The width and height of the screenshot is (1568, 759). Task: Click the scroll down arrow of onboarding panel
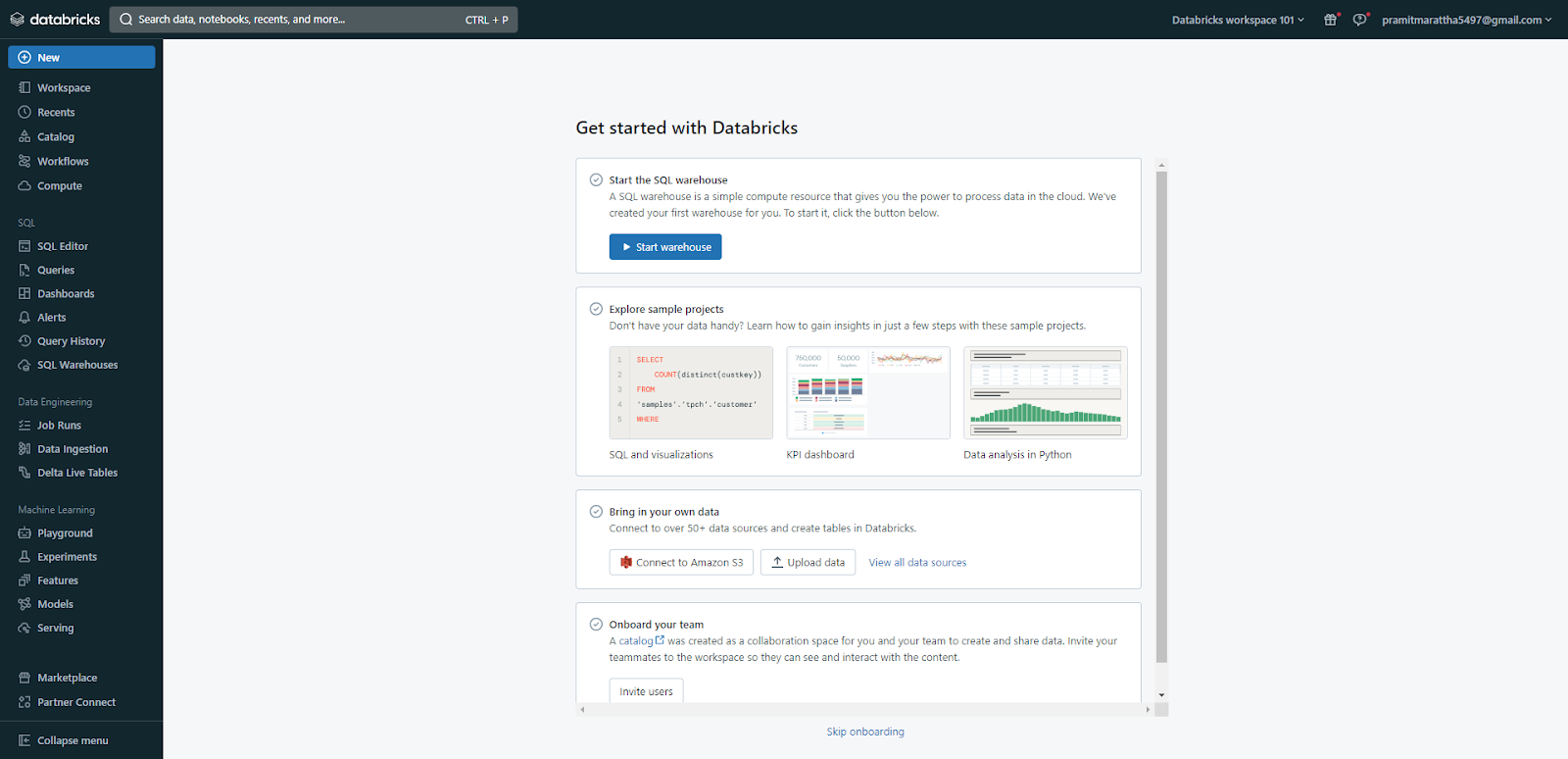pos(1161,695)
